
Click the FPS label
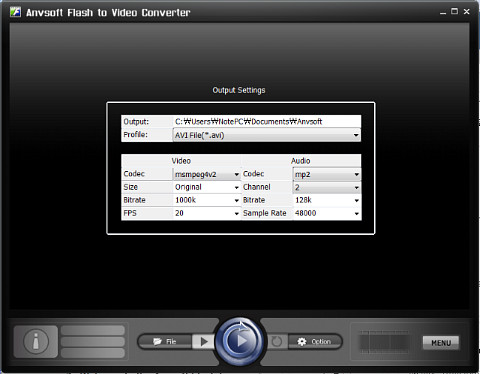click(130, 213)
